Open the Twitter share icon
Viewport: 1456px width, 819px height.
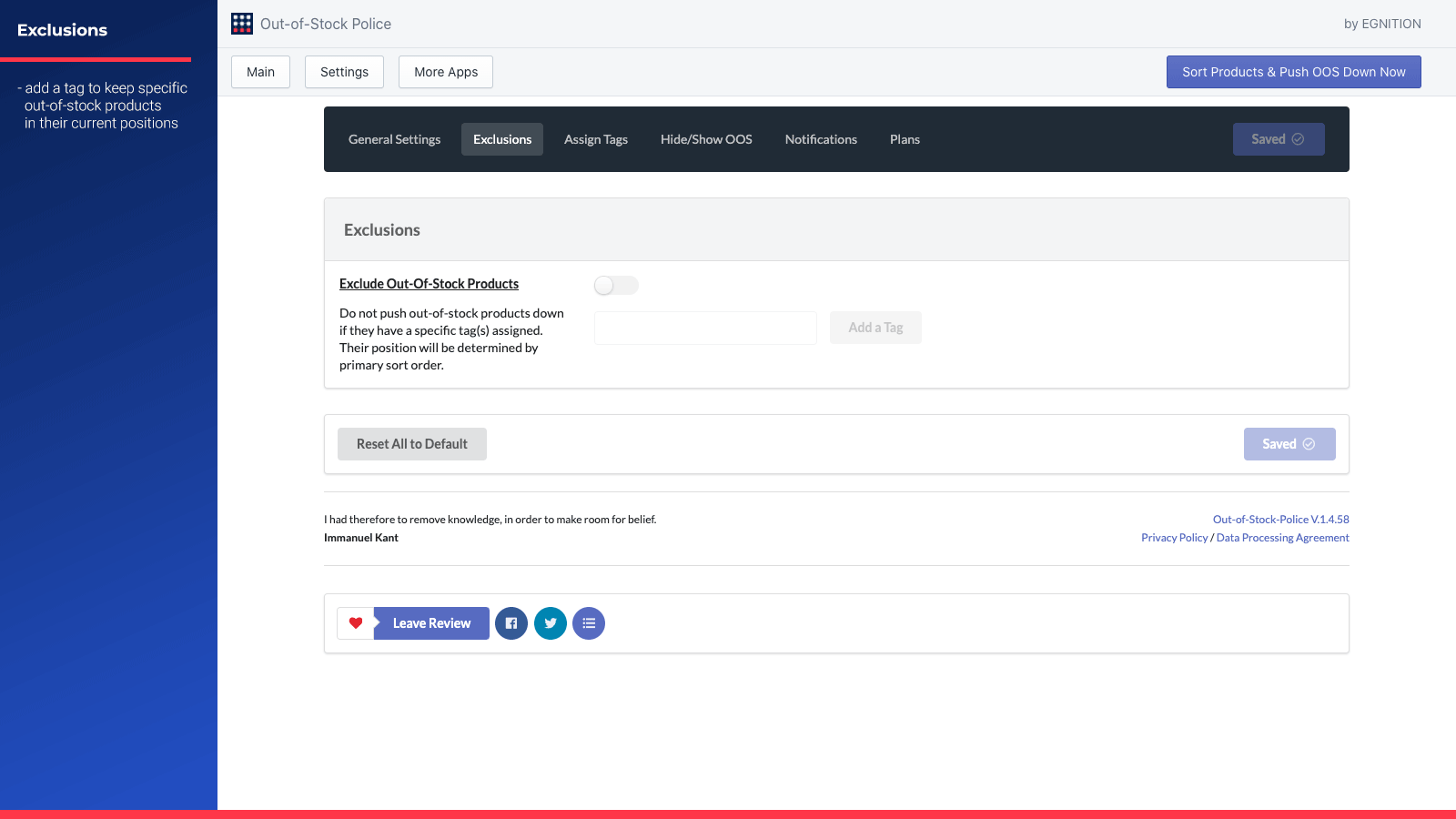551,623
